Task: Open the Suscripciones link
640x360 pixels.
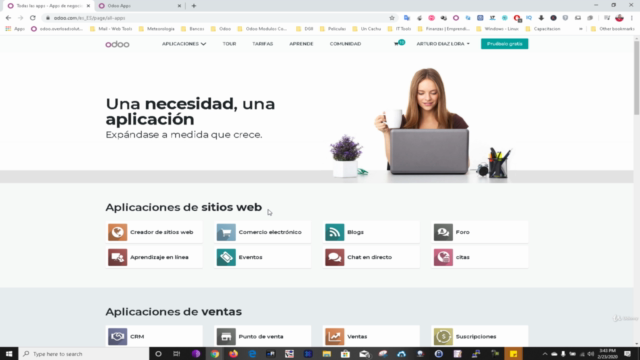Action: [476, 337]
